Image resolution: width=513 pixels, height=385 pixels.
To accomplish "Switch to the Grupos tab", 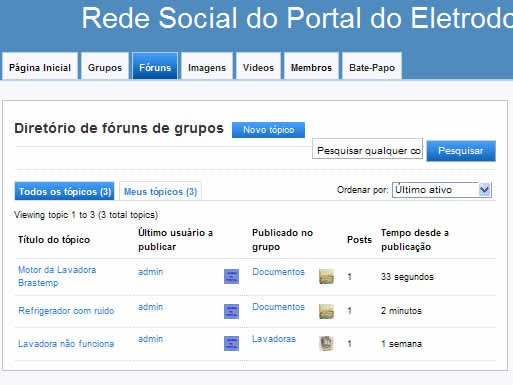I will pyautogui.click(x=105, y=66).
